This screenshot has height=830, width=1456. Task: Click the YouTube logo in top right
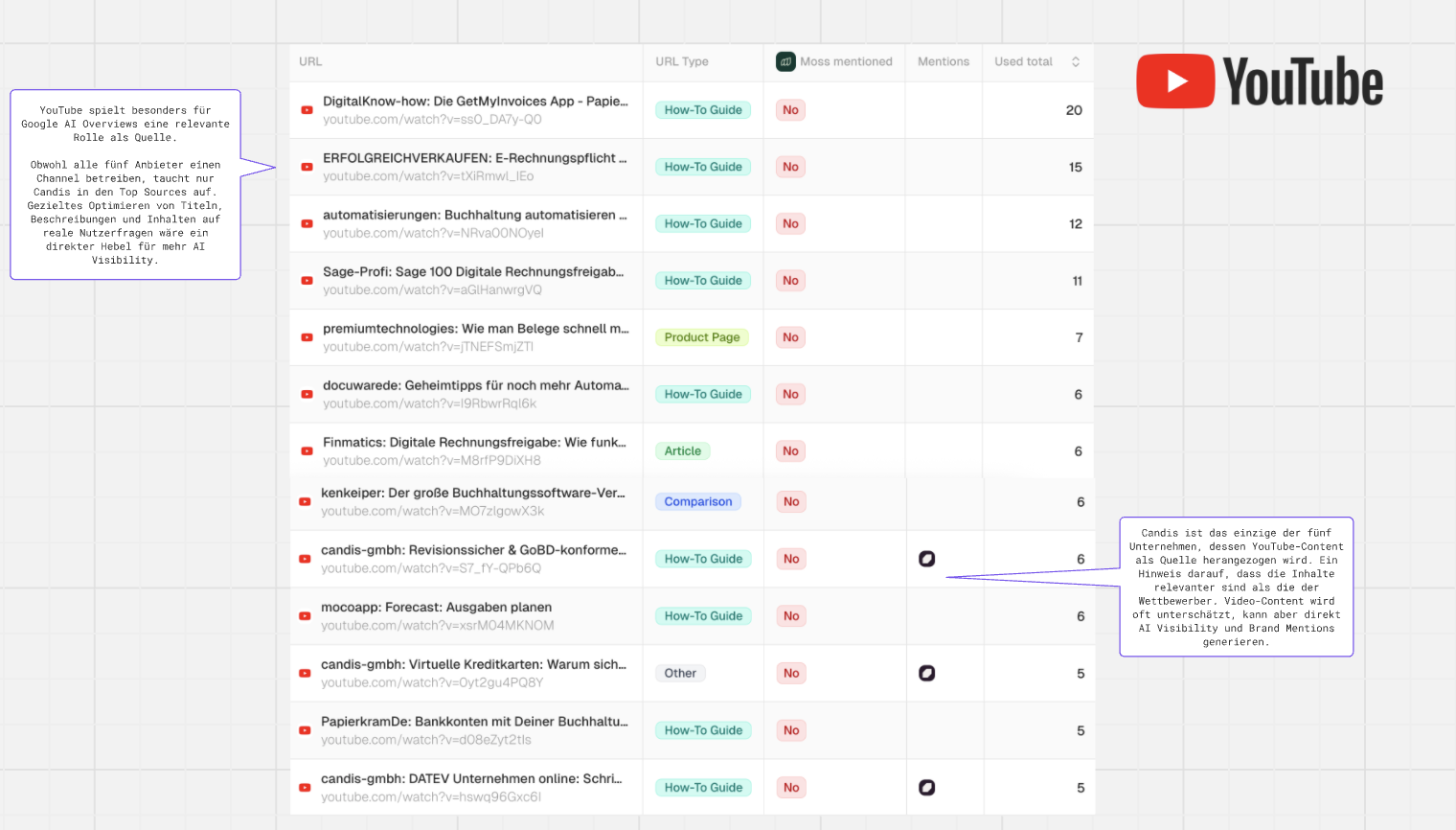[1259, 81]
